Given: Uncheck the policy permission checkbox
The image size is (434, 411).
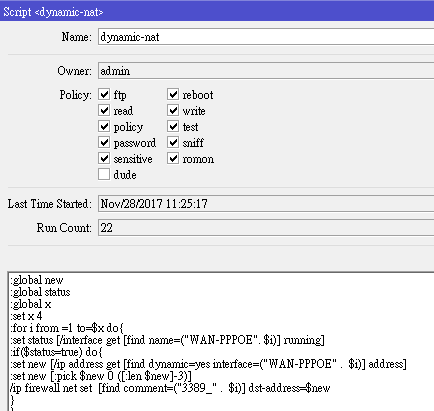Looking at the screenshot, I should click(104, 126).
